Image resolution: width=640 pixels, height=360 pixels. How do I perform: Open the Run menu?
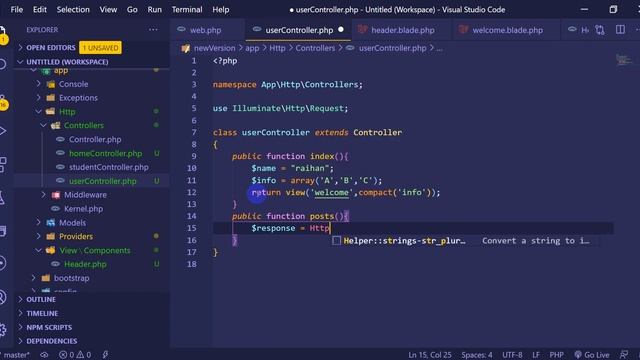(x=154, y=9)
